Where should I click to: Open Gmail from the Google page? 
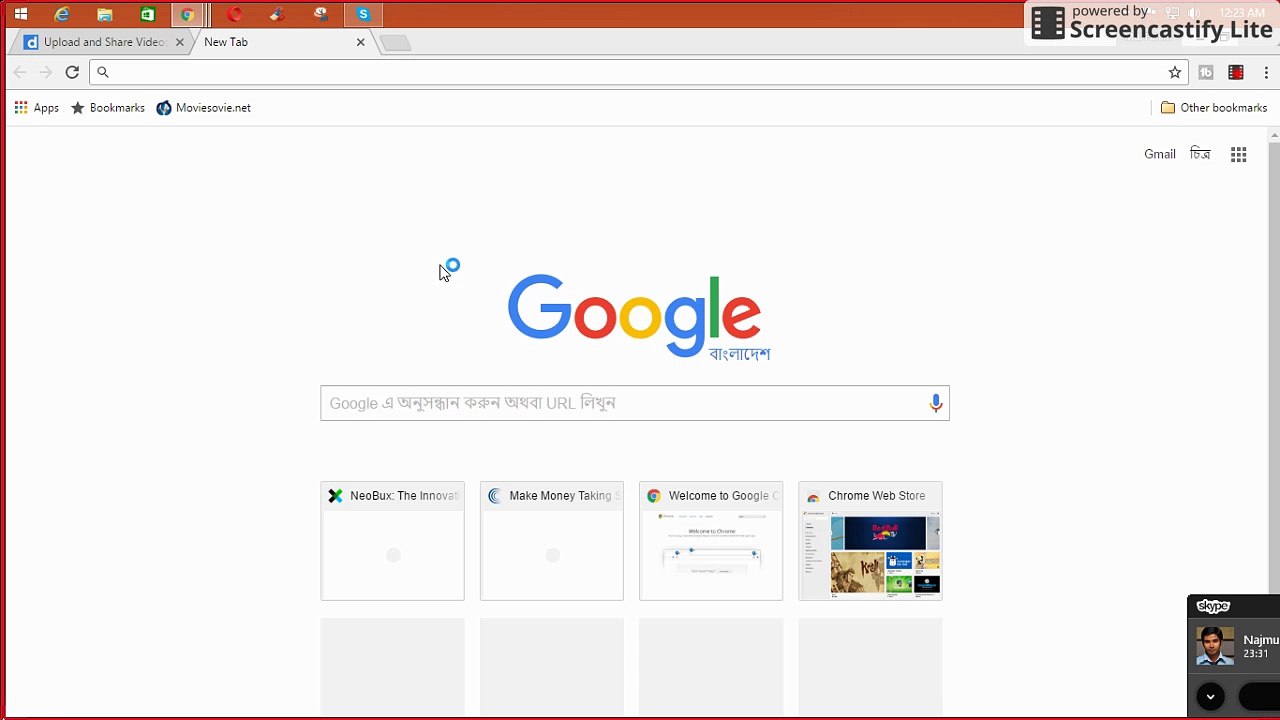(1160, 154)
